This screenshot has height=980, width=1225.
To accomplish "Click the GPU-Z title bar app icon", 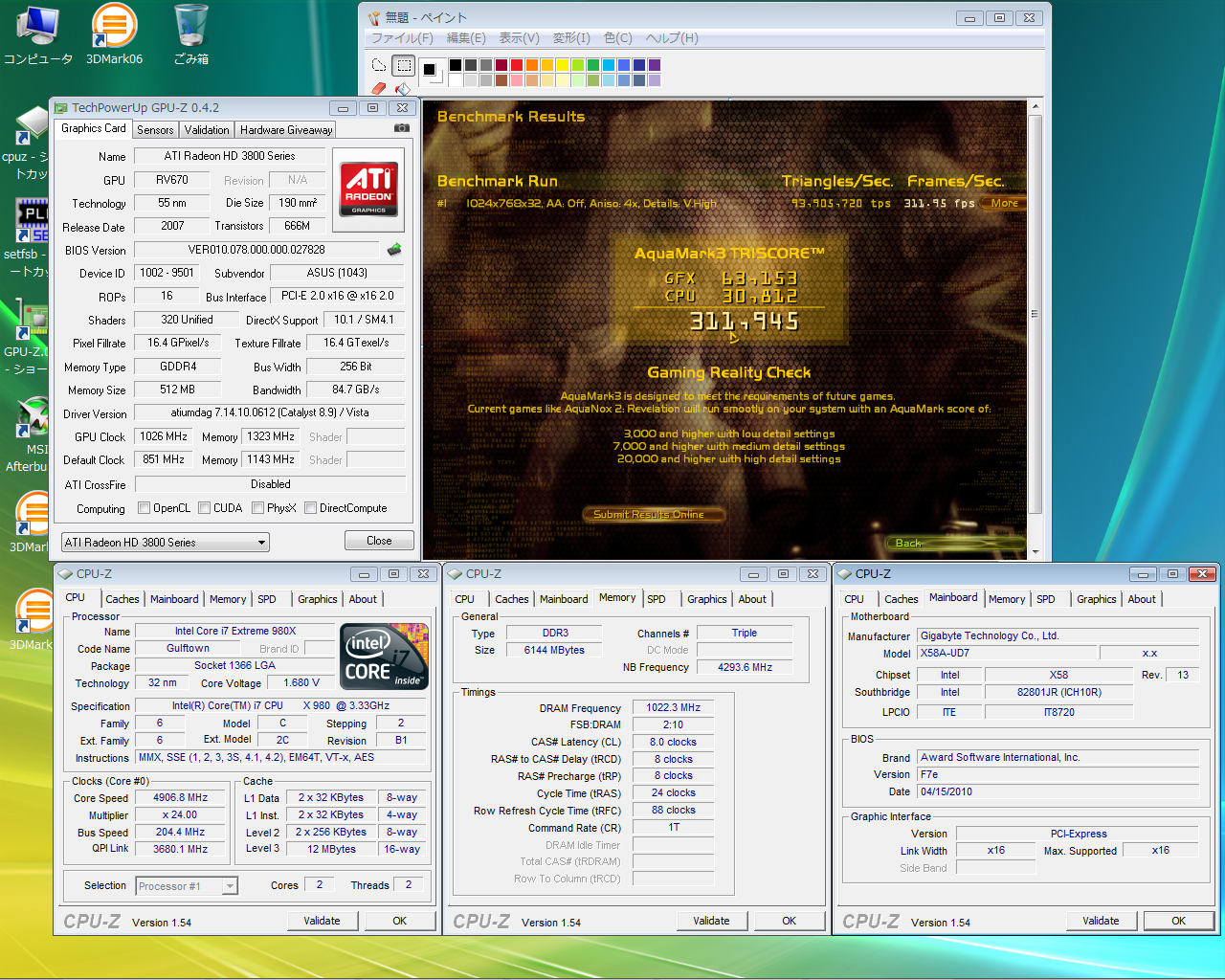I will click(61, 108).
